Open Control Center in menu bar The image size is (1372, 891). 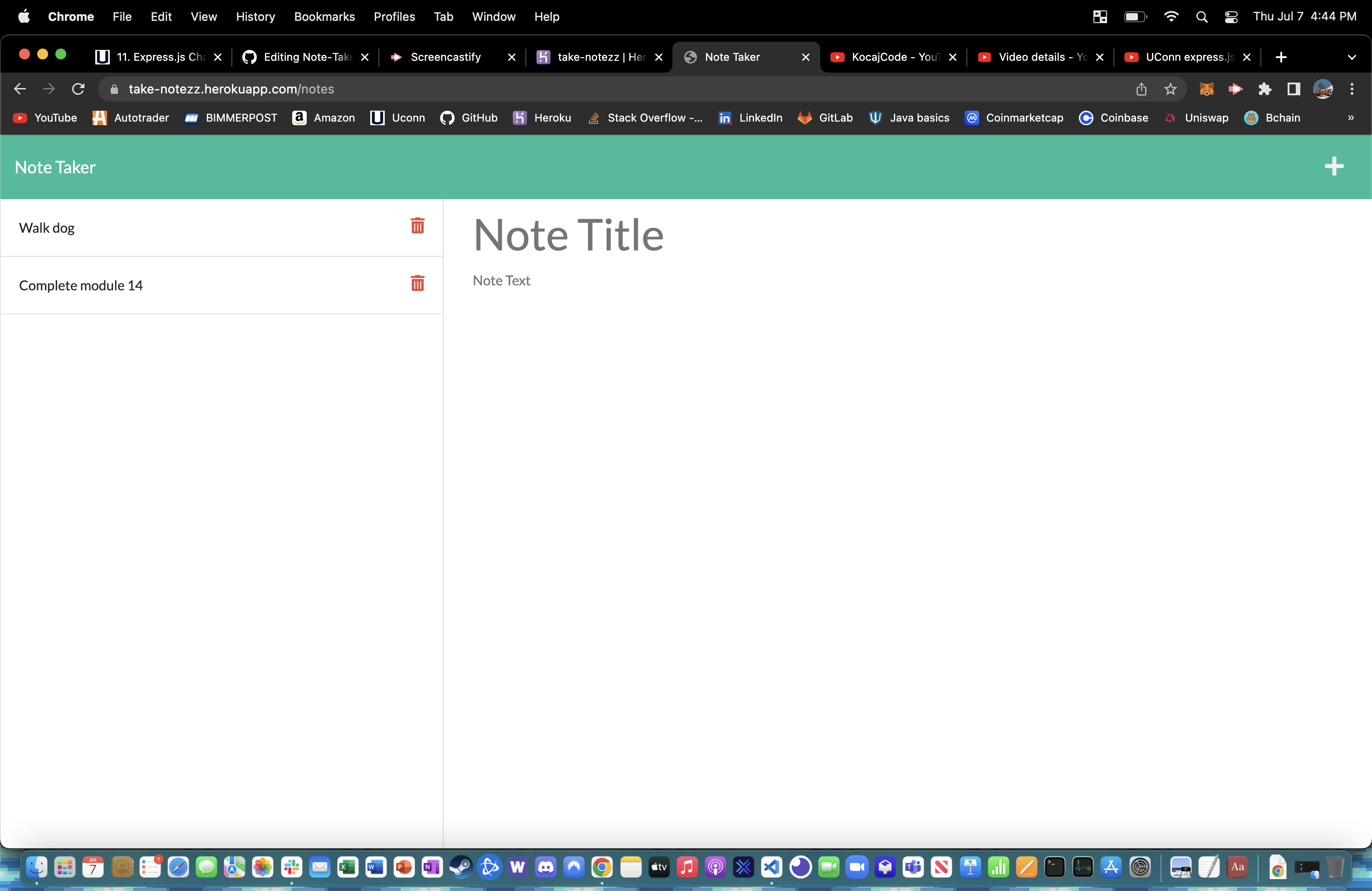[x=1231, y=17]
